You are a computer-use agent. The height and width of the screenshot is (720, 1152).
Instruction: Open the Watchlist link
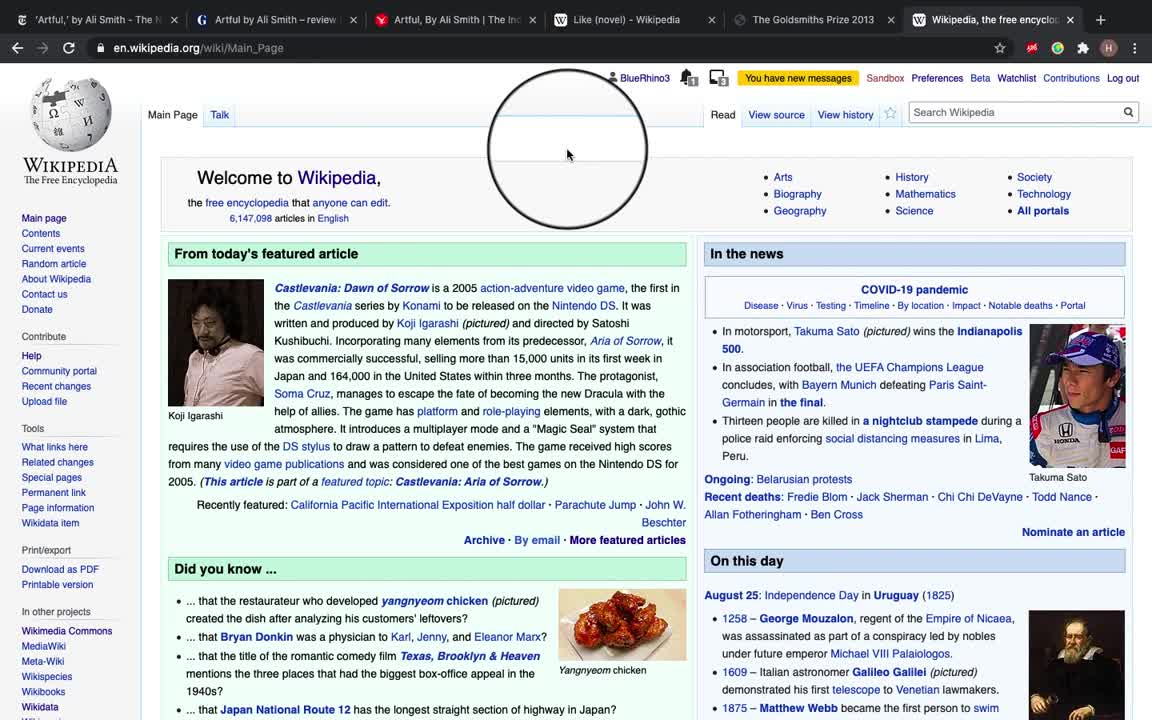click(x=1016, y=78)
